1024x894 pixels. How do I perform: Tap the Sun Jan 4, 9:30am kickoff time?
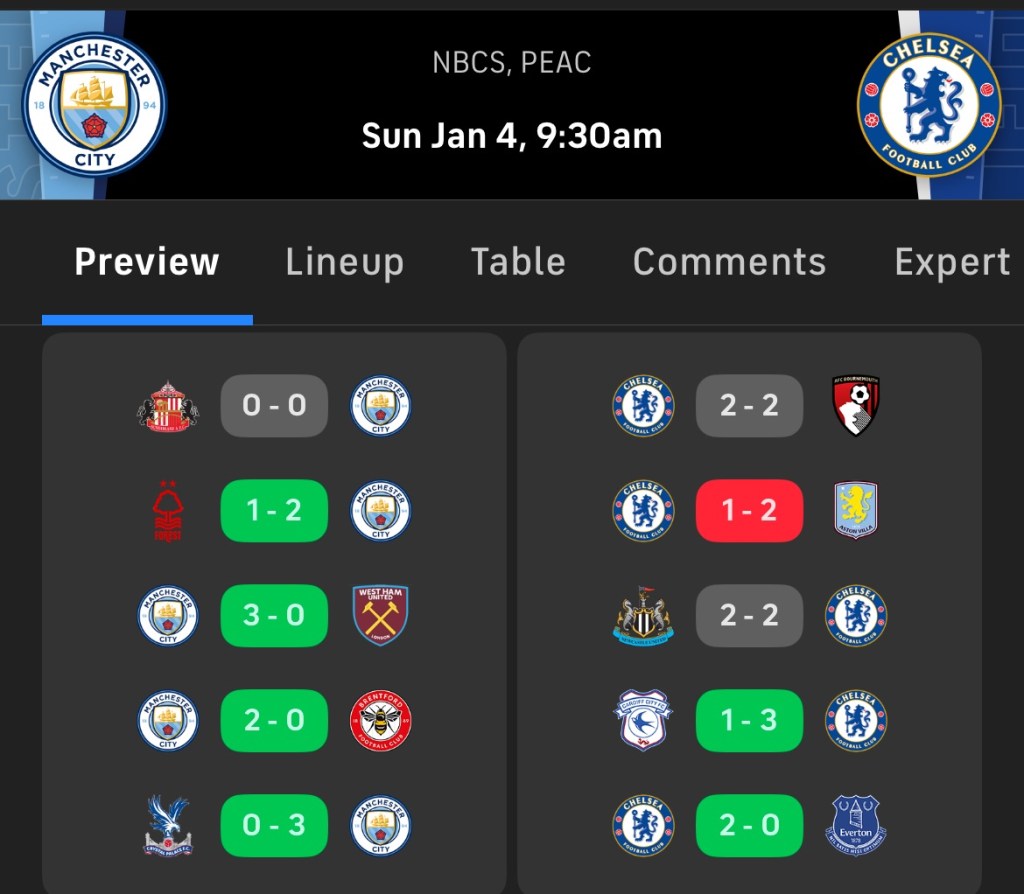tap(512, 136)
